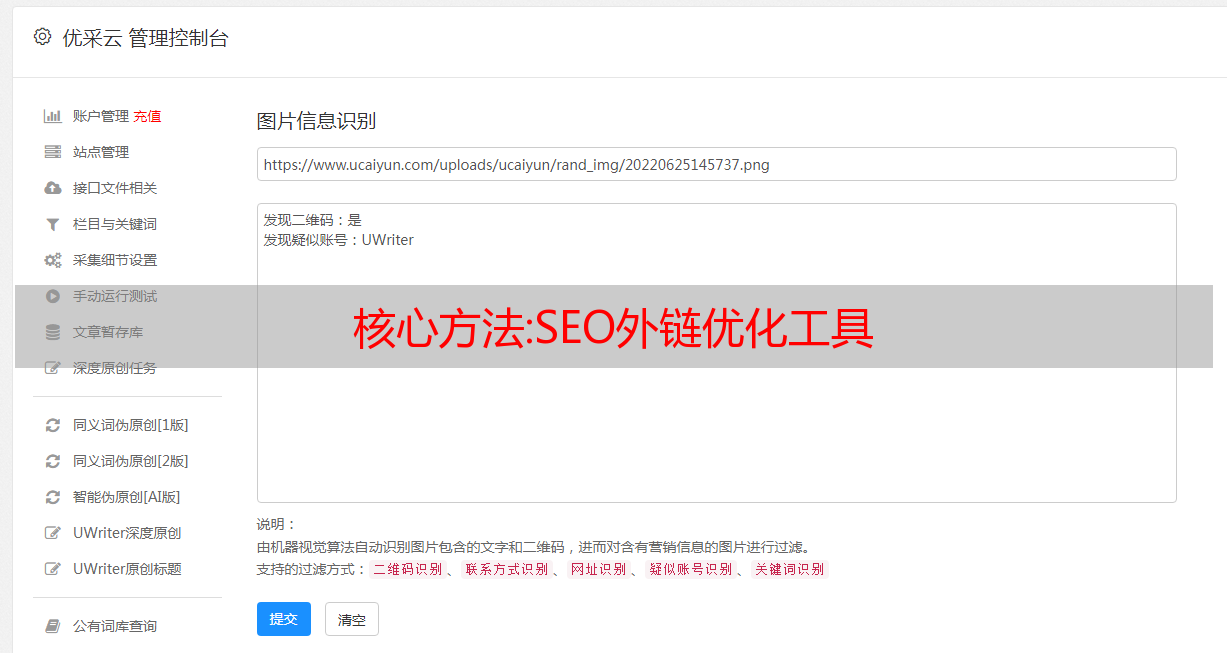Open 智能伪原创[AI版] in the sidebar

coord(127,497)
